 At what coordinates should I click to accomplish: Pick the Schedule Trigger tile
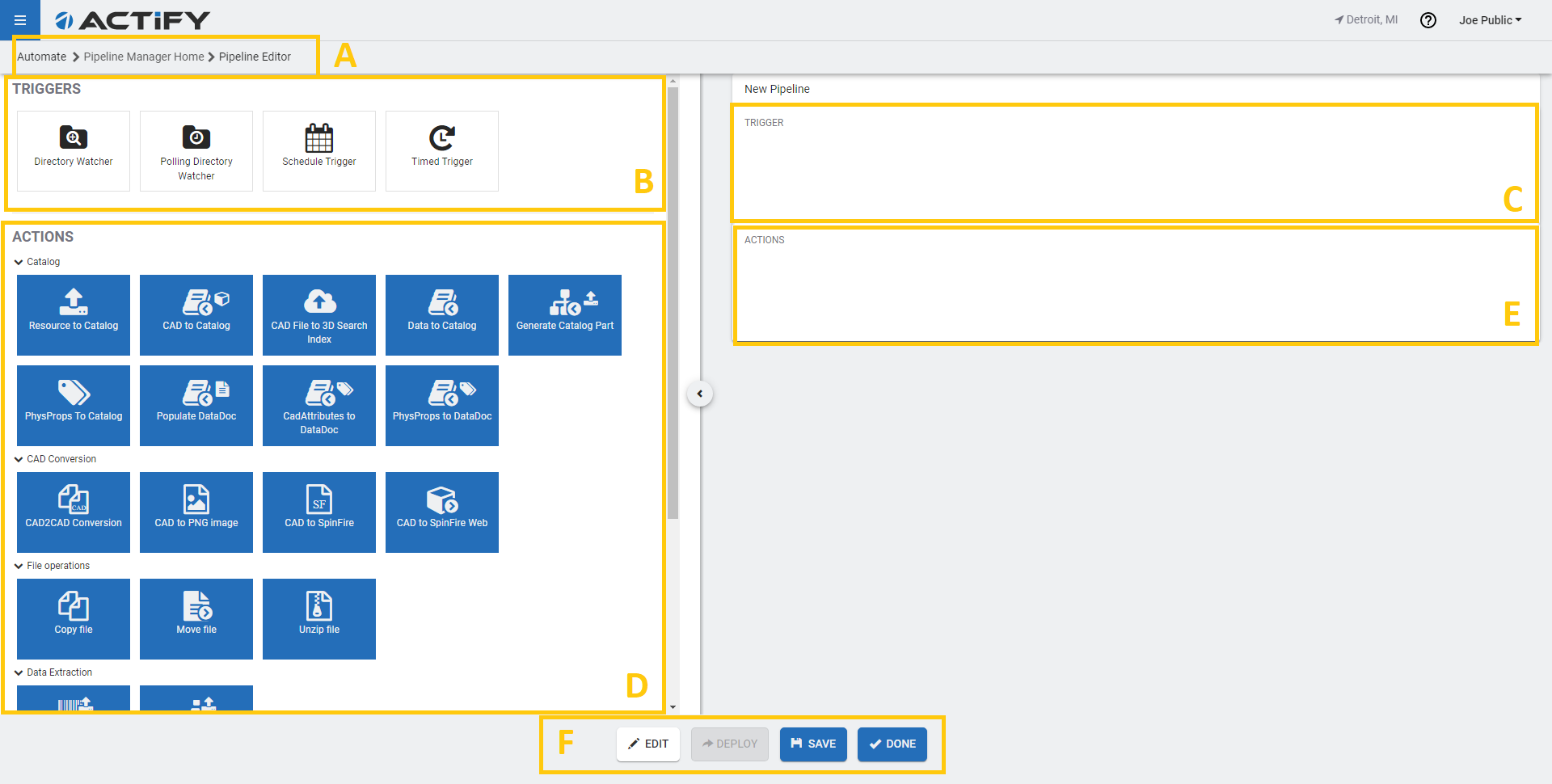click(319, 150)
